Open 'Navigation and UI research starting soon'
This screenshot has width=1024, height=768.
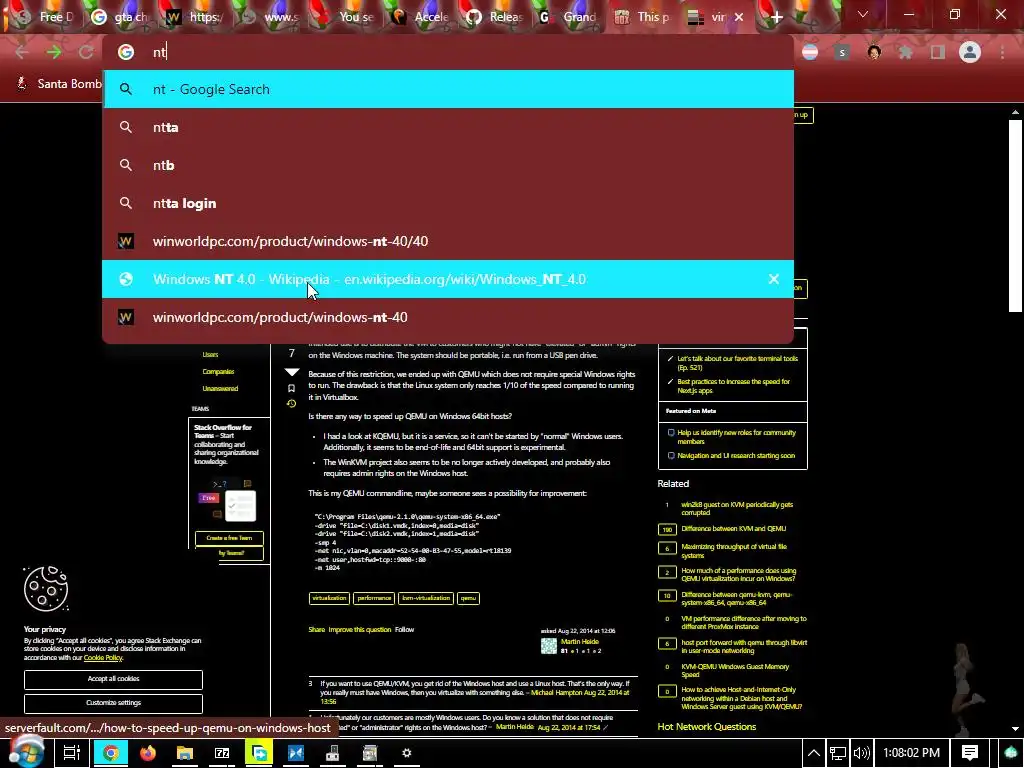(736, 456)
